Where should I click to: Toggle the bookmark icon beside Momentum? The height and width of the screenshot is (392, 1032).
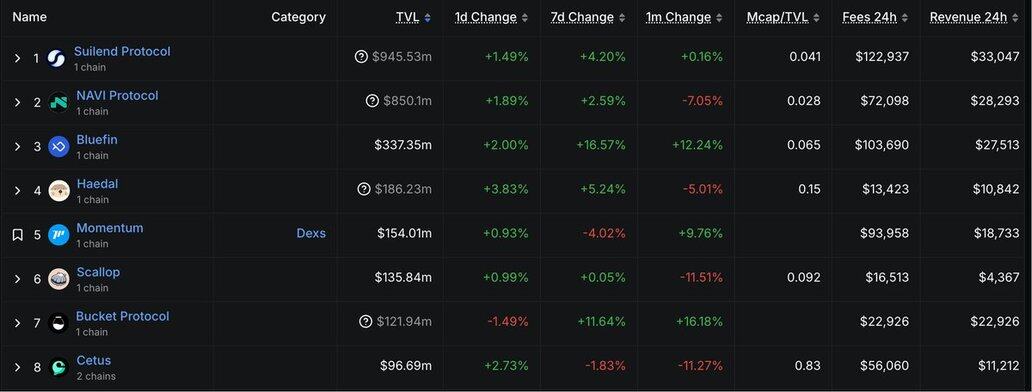(x=18, y=235)
